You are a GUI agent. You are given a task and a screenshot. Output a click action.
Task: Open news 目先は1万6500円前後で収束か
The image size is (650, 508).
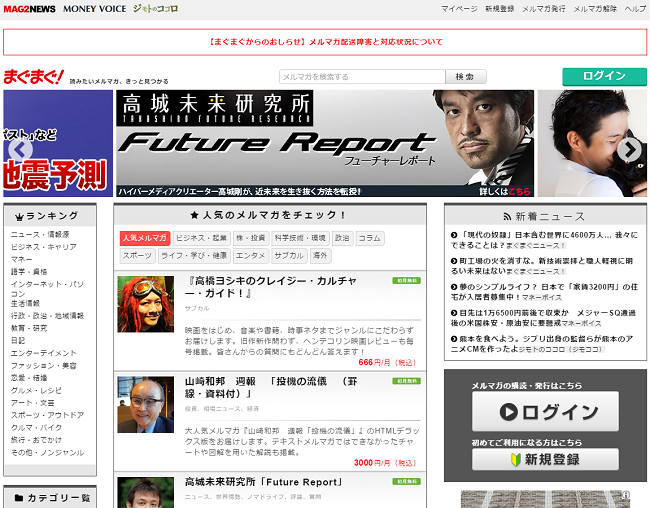(543, 318)
